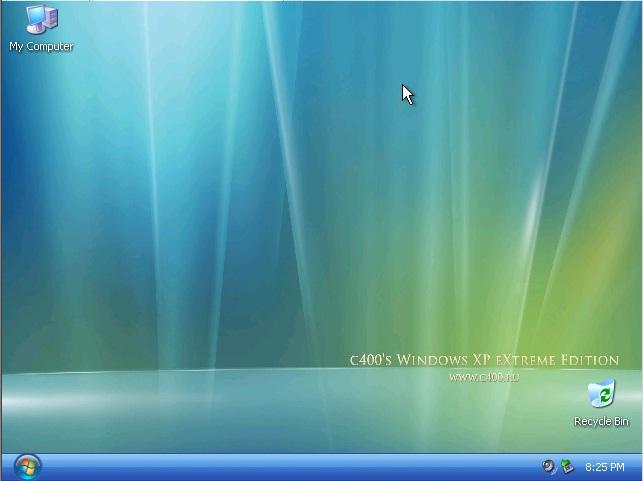Click the Safely Remove Hardware tray icon

coord(567,467)
